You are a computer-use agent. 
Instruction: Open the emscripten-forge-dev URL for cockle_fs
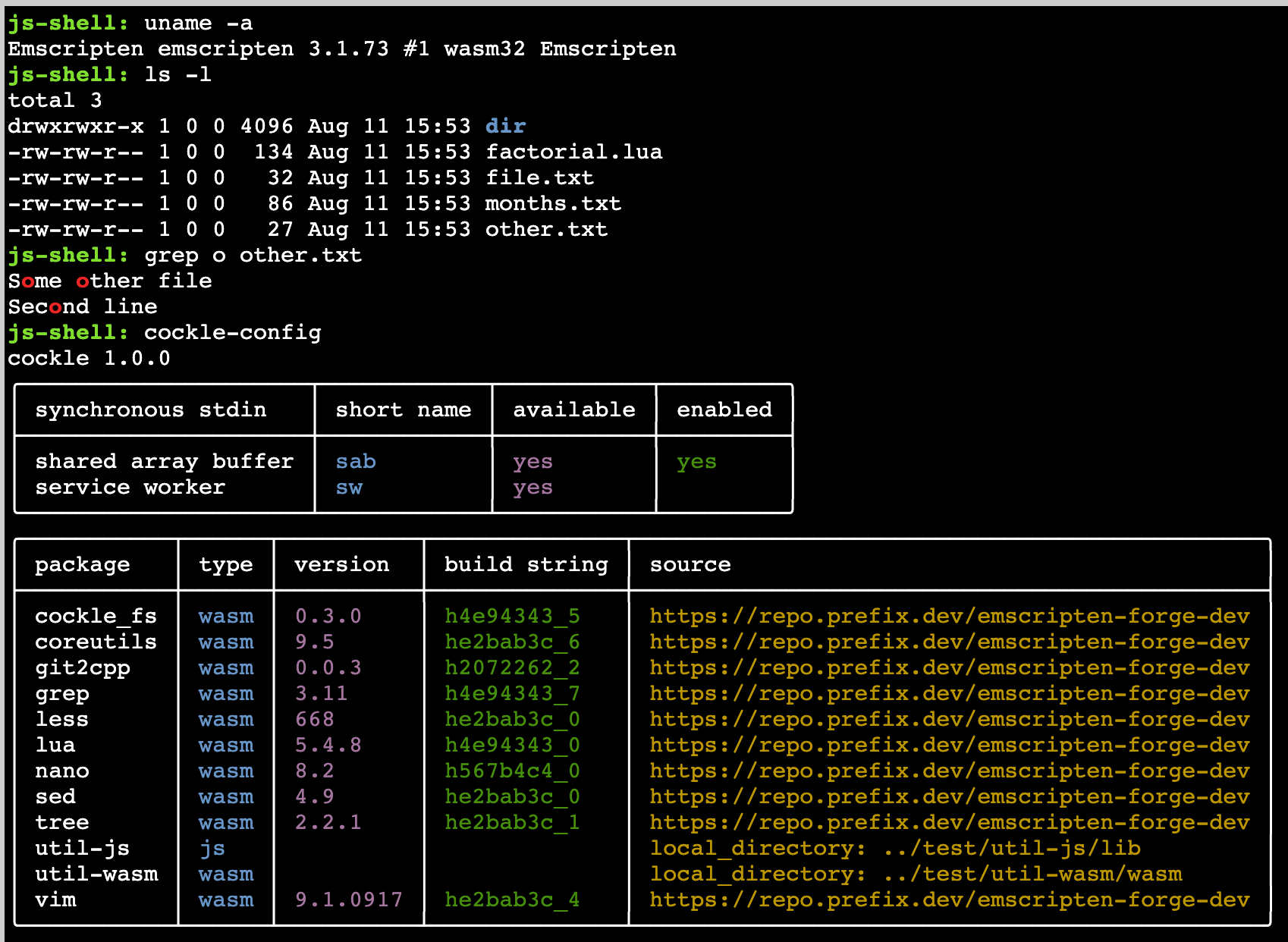tap(950, 617)
